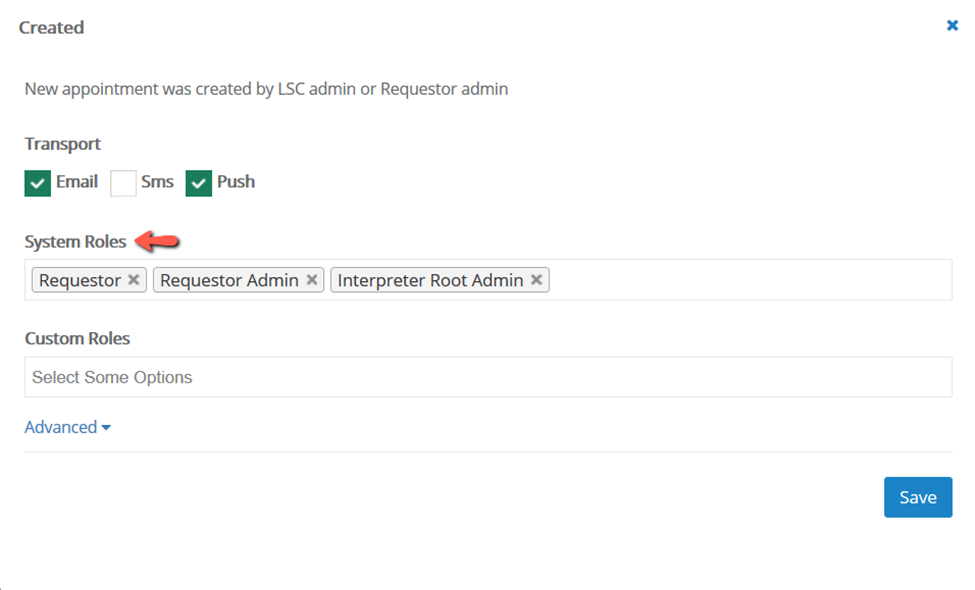Click the caret arrow beside Advanced
The width and height of the screenshot is (975, 590).
tap(106, 428)
